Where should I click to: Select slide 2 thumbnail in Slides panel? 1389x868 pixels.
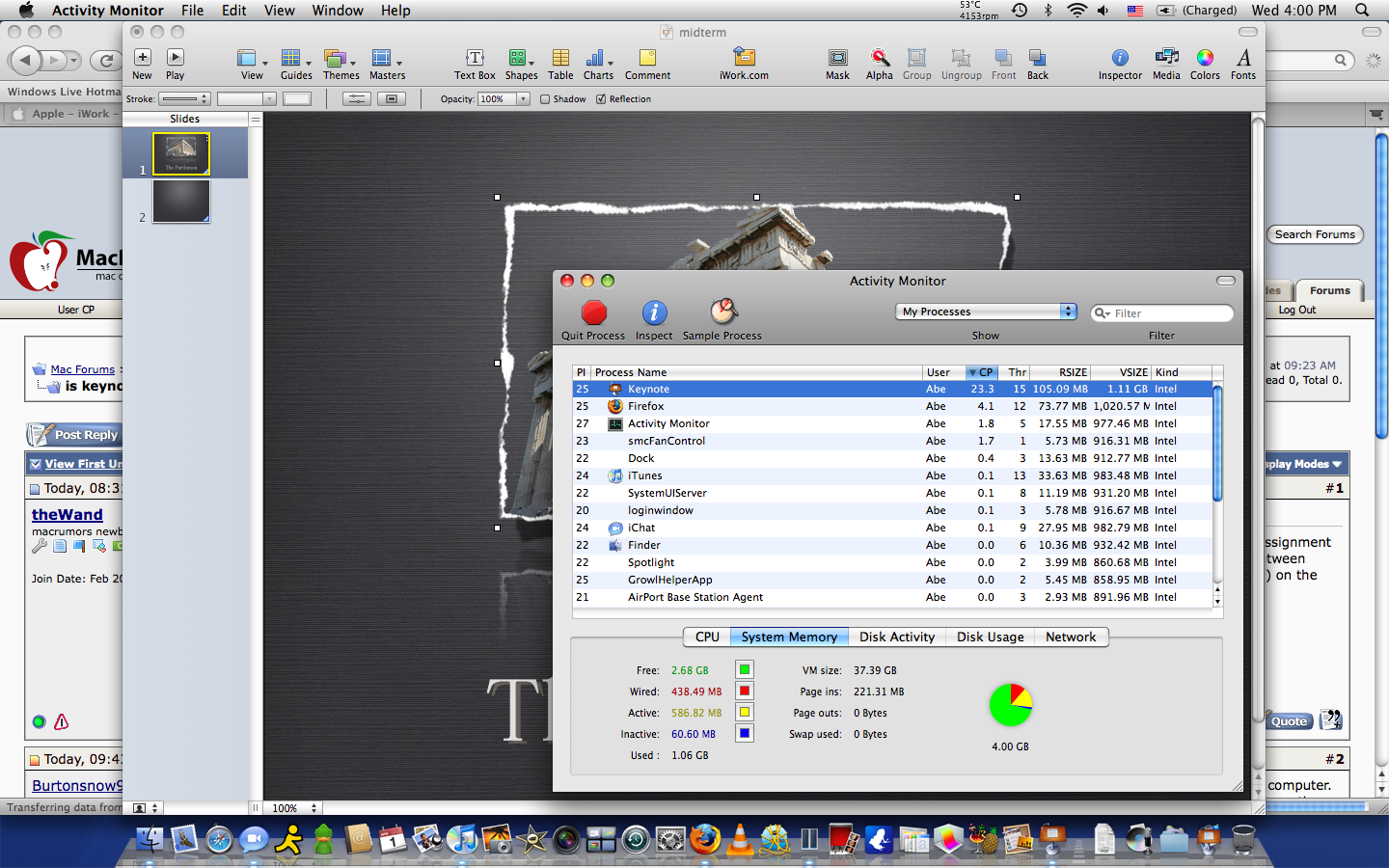181,203
